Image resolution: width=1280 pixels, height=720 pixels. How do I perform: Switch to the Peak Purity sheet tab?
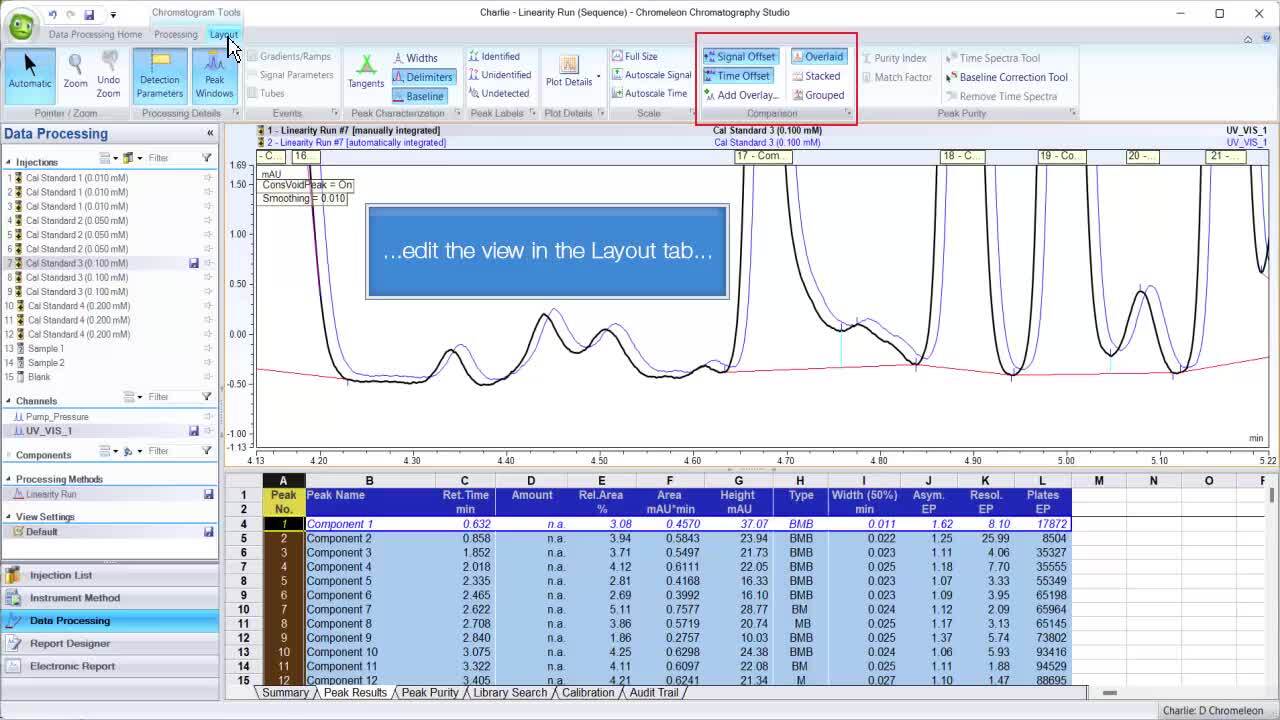point(429,692)
